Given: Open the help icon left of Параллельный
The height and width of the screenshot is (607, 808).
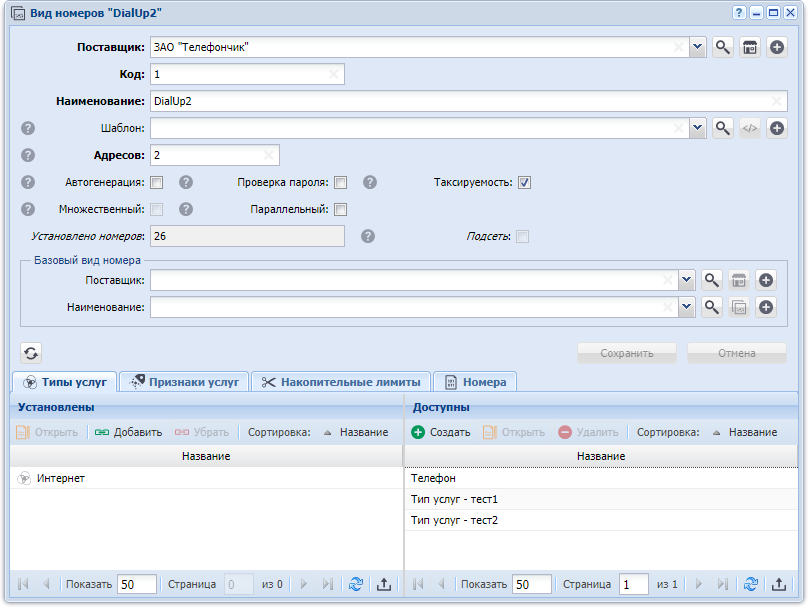Looking at the screenshot, I should tap(186, 209).
